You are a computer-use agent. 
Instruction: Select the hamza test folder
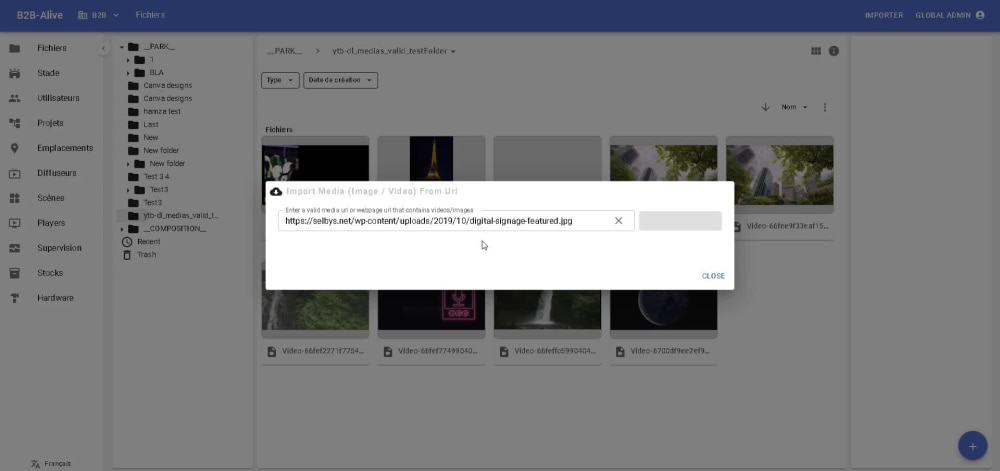click(x=162, y=112)
